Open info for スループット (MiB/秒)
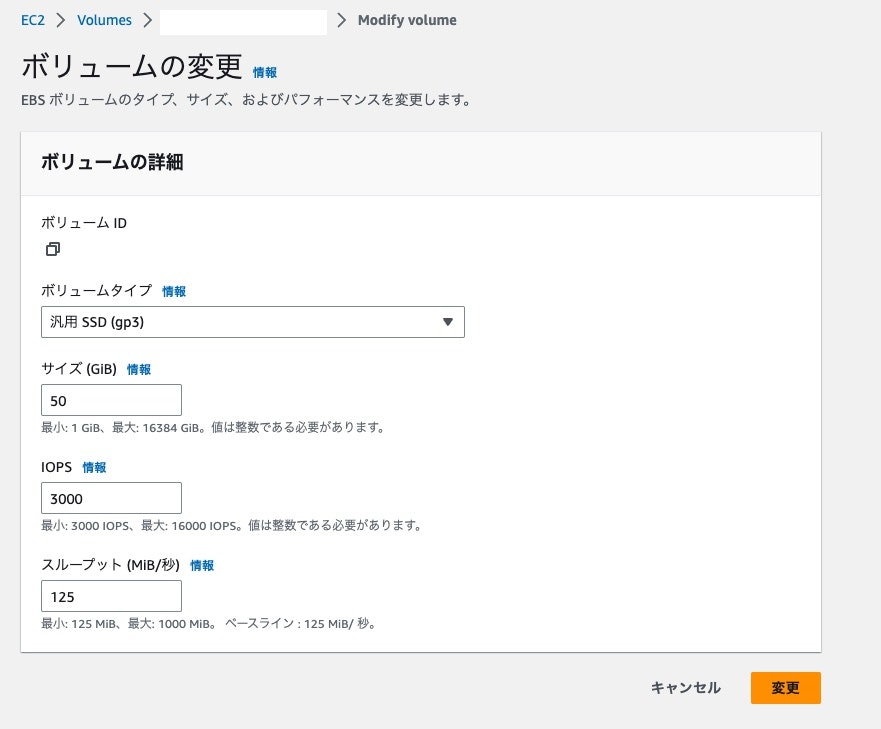 202,565
